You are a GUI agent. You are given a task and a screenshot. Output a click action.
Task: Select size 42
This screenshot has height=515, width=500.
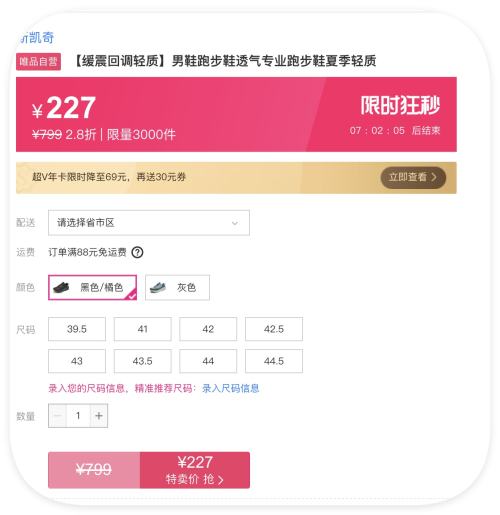tap(208, 329)
